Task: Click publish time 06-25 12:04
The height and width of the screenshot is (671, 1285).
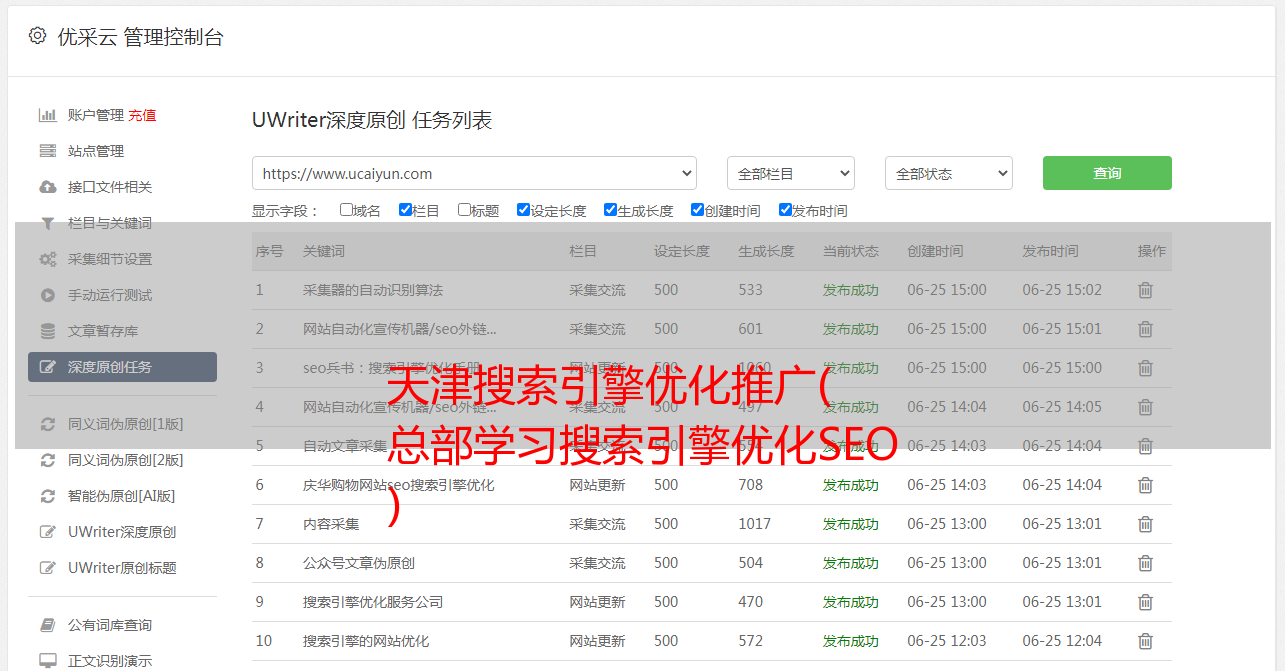Action: click(x=1062, y=641)
